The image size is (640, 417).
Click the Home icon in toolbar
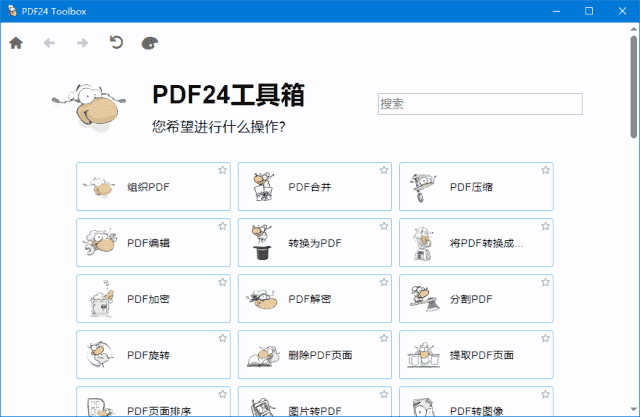(16, 43)
